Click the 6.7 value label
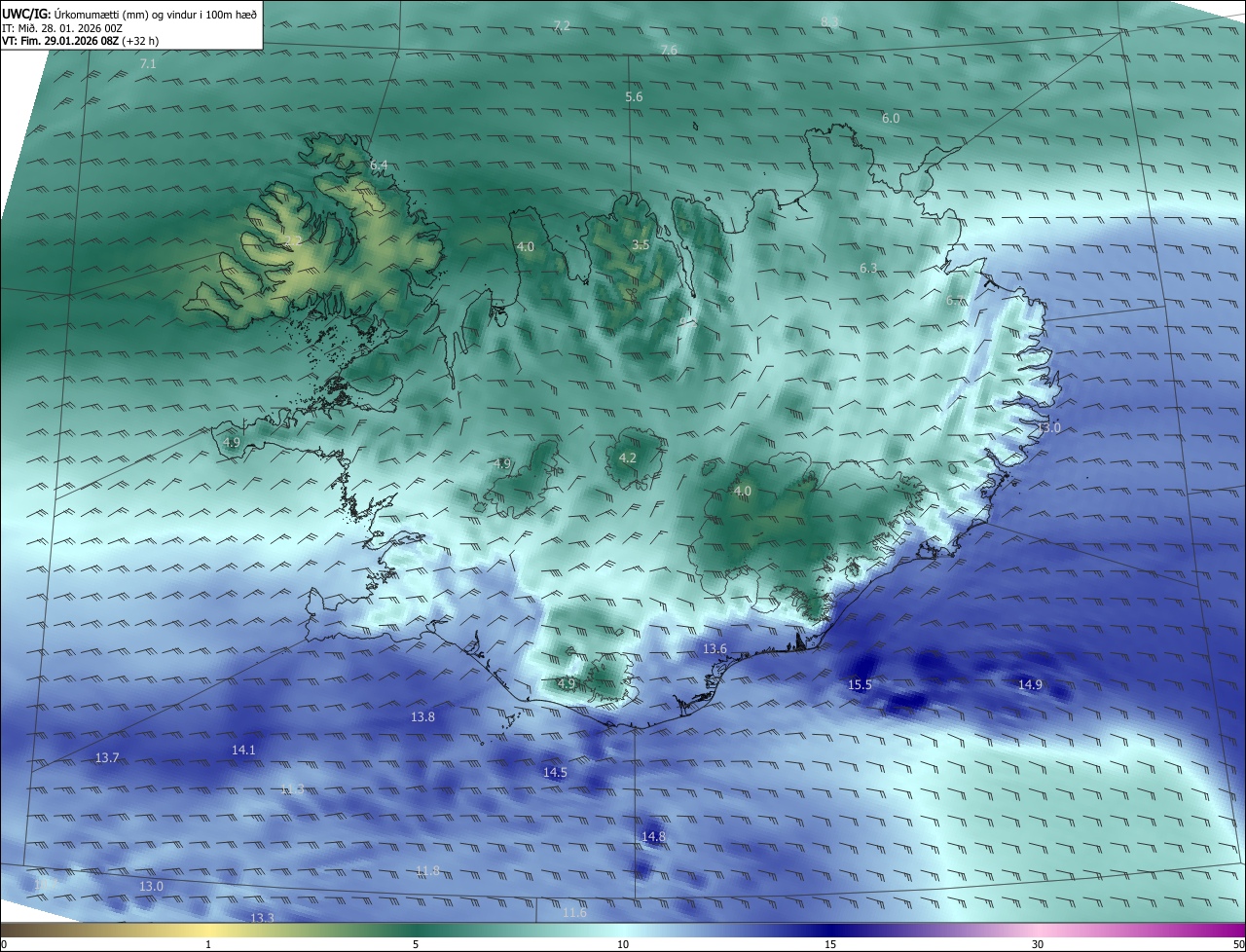The image size is (1246, 952). pyautogui.click(x=955, y=301)
